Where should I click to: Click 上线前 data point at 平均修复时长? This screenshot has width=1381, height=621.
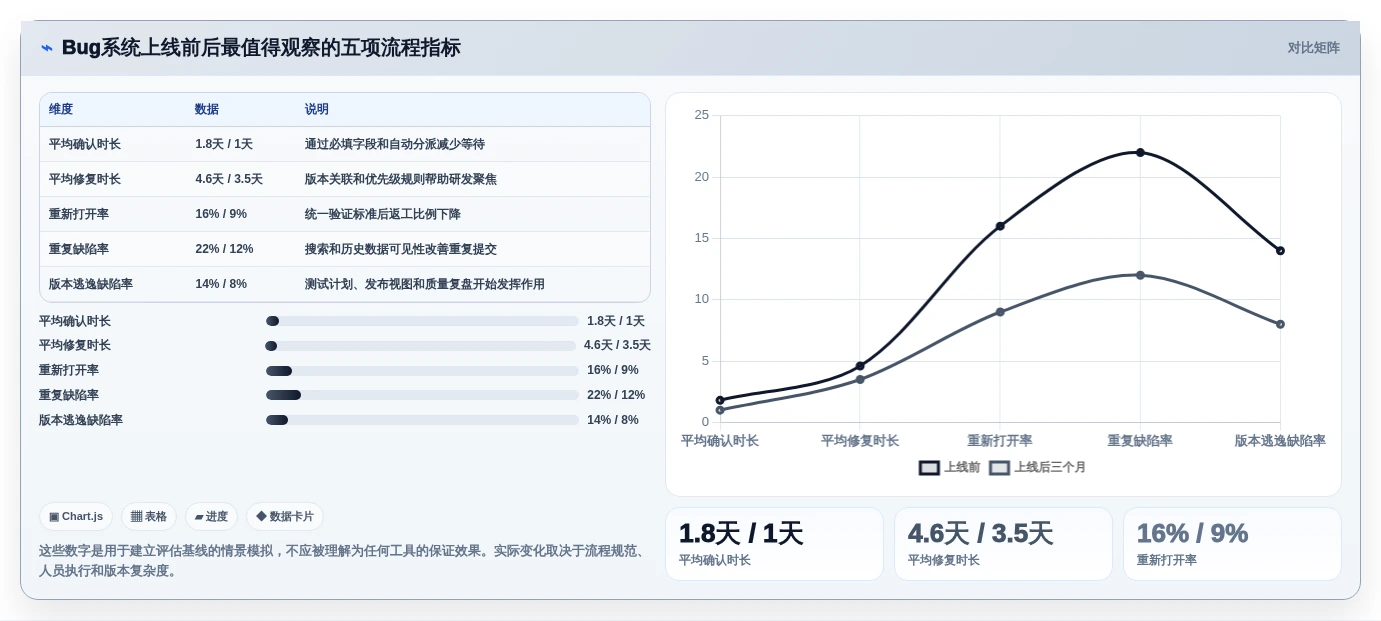coord(860,366)
